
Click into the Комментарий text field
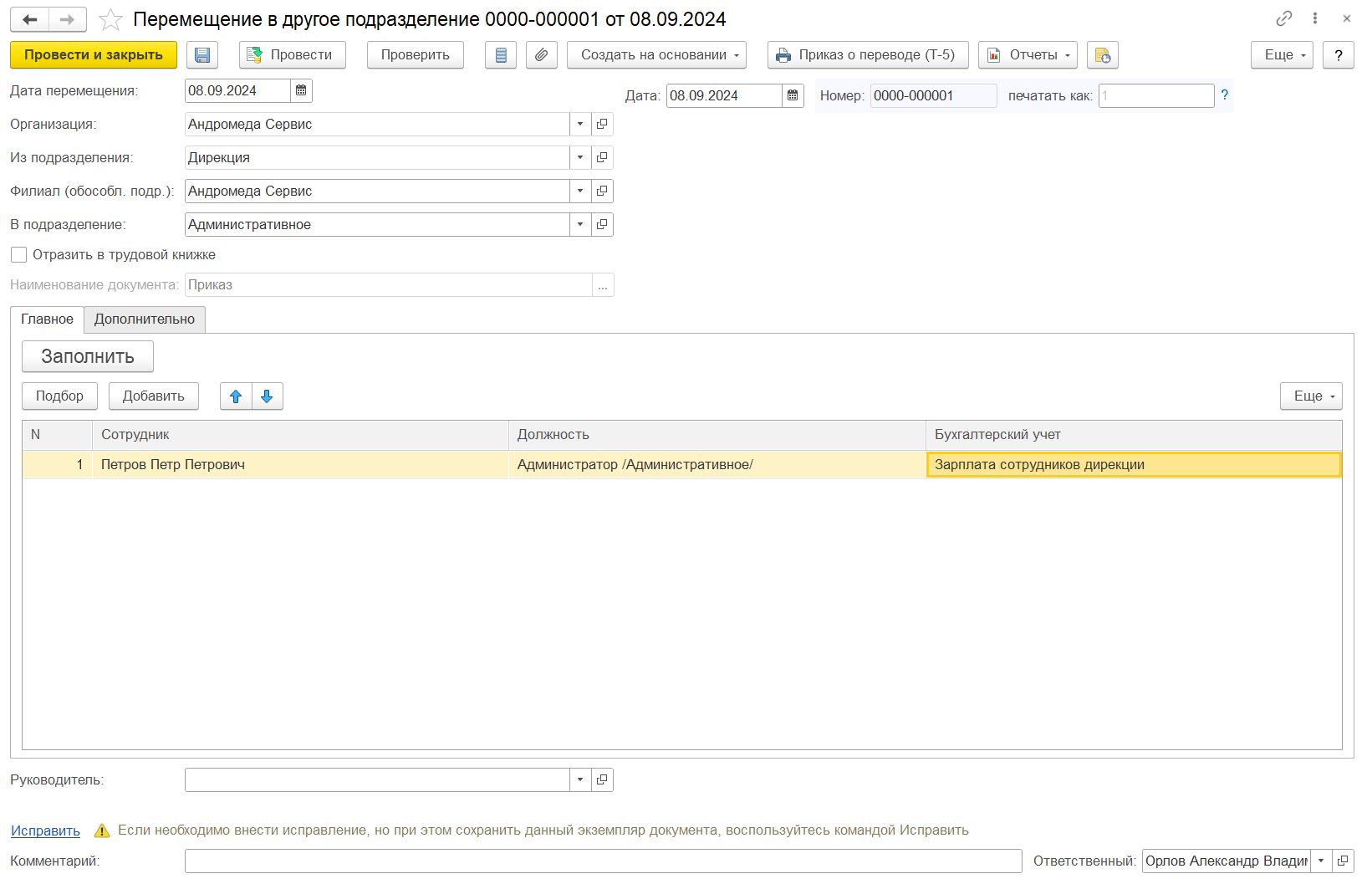603,861
